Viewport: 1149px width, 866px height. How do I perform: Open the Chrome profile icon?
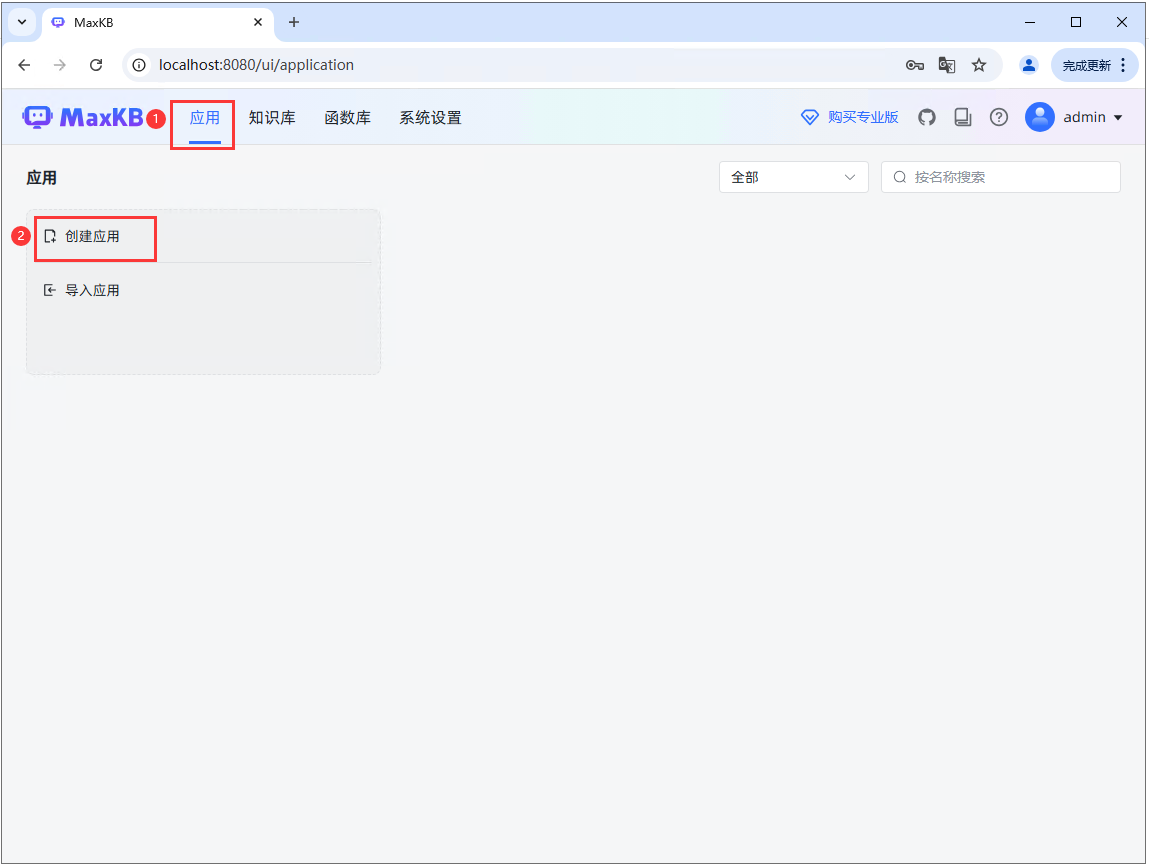pos(1029,65)
